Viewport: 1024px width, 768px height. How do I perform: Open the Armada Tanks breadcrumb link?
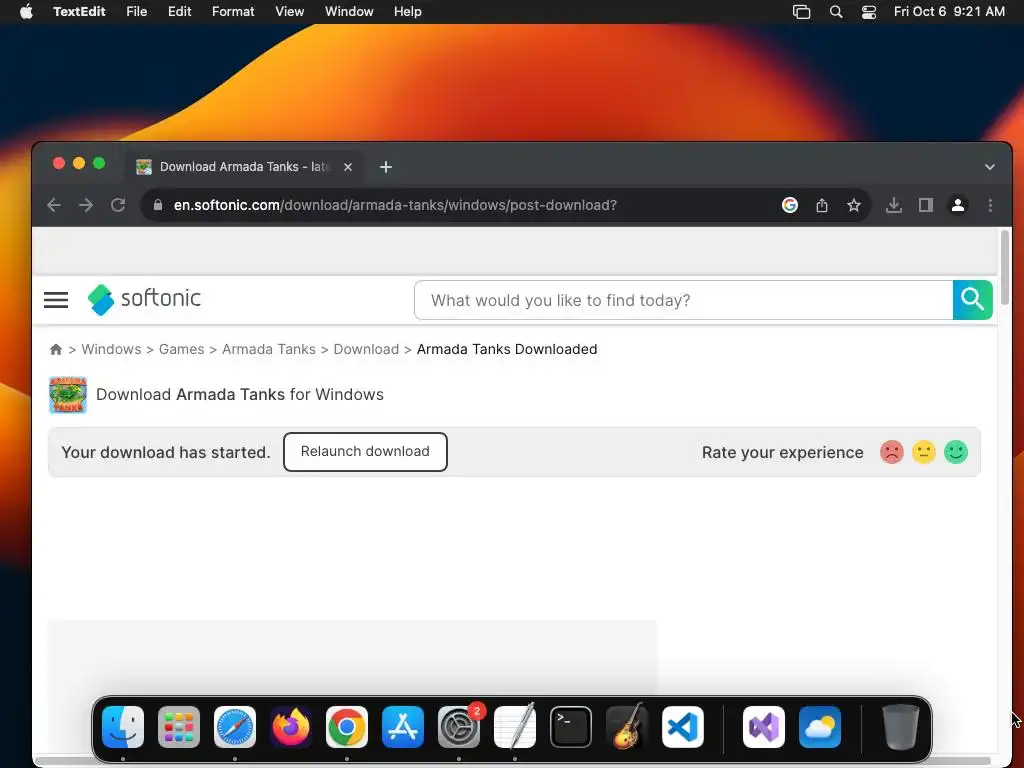coord(268,349)
